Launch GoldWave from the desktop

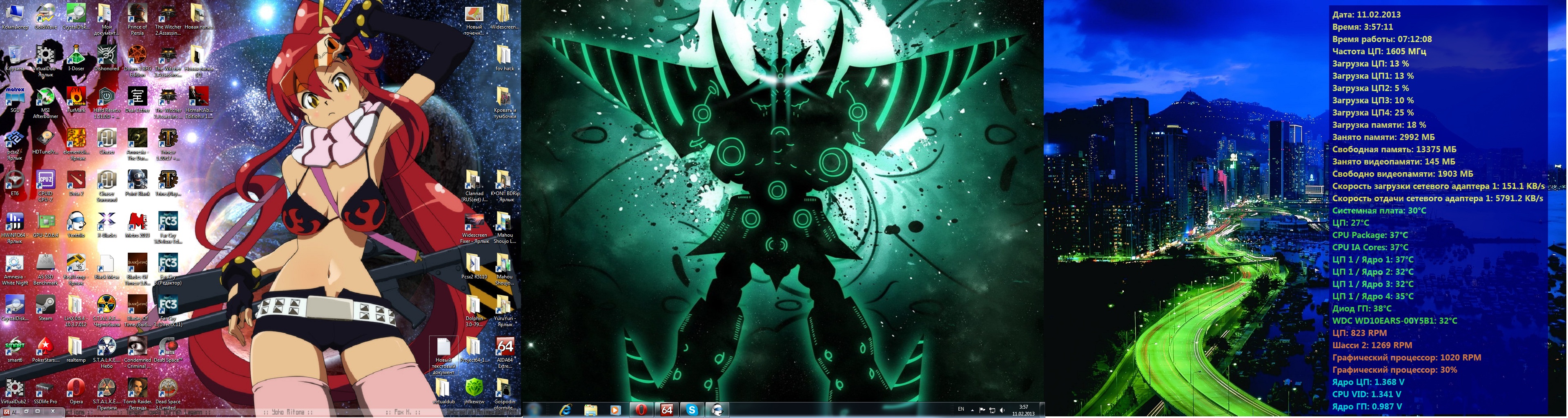[x=46, y=16]
